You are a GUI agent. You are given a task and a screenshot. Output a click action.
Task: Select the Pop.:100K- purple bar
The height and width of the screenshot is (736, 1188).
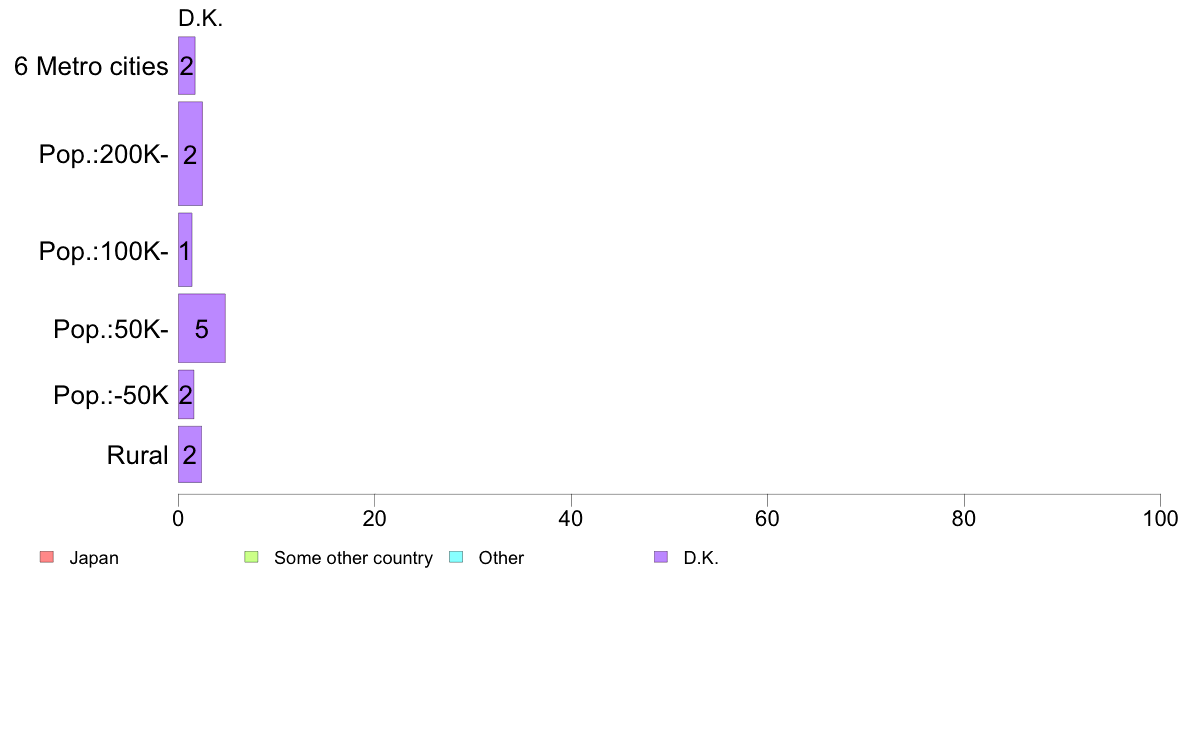point(185,250)
